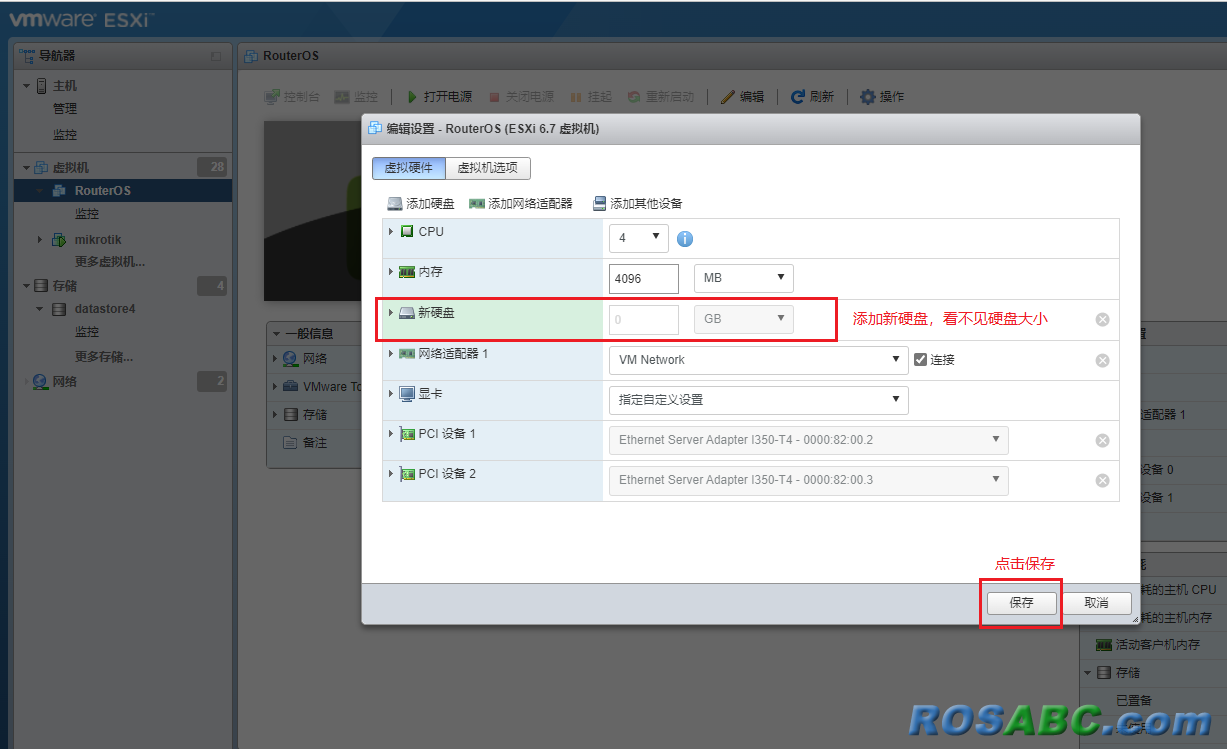
Task: Remove PCI 设备 2 with its X icon
Action: pyautogui.click(x=1102, y=480)
